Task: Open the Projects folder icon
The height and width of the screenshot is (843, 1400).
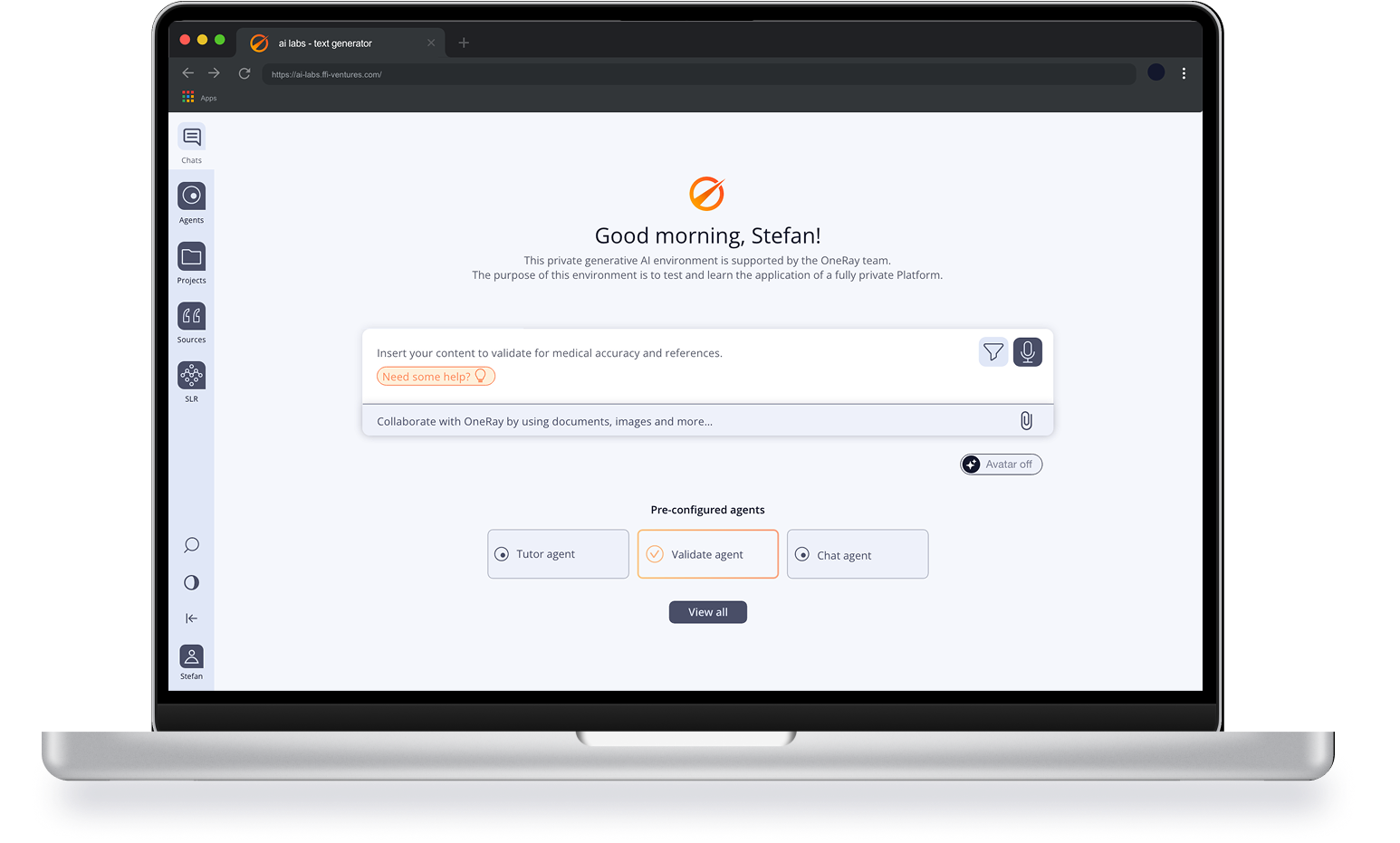Action: point(191,257)
